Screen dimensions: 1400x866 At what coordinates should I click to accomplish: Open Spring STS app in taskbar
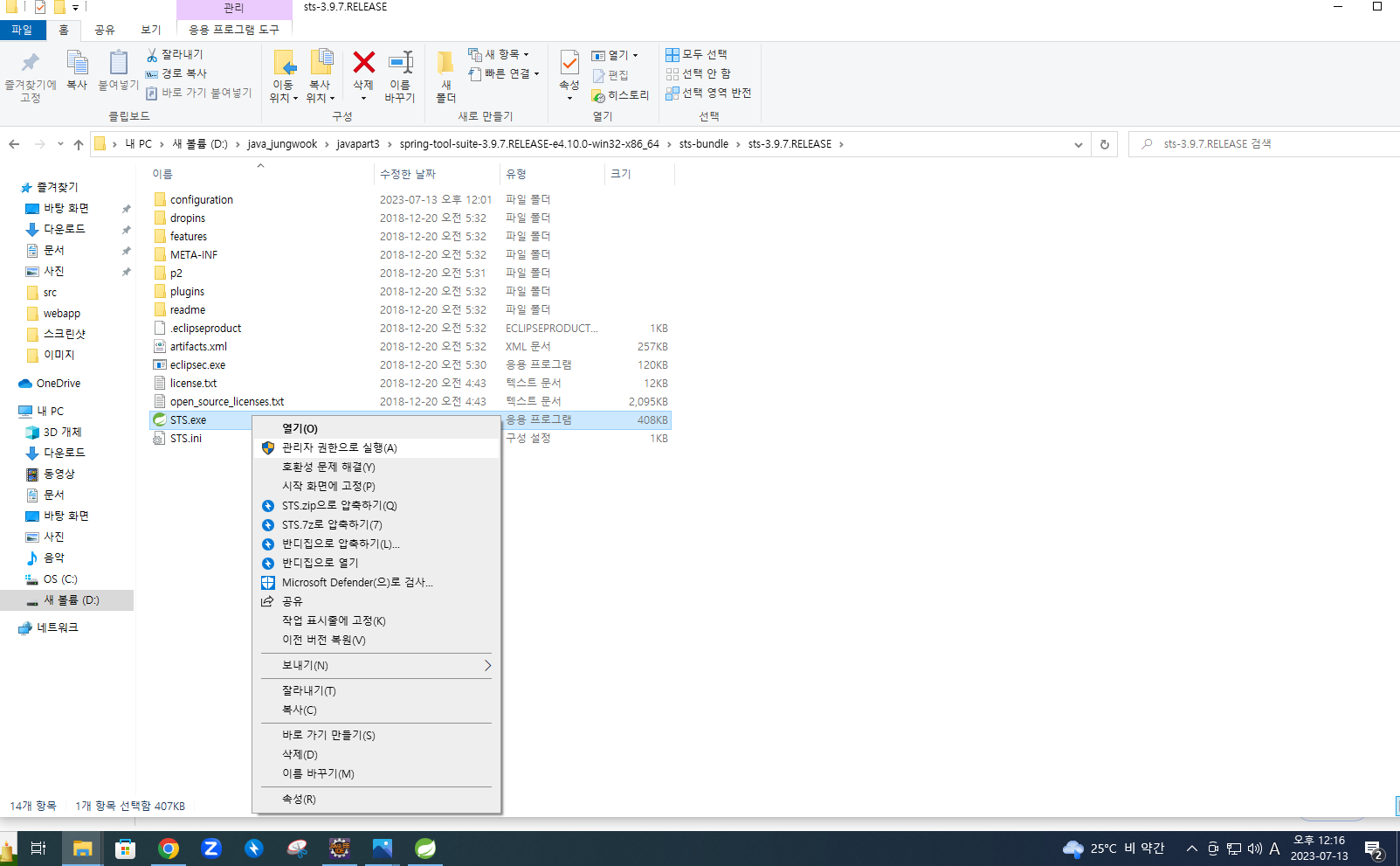[x=425, y=848]
